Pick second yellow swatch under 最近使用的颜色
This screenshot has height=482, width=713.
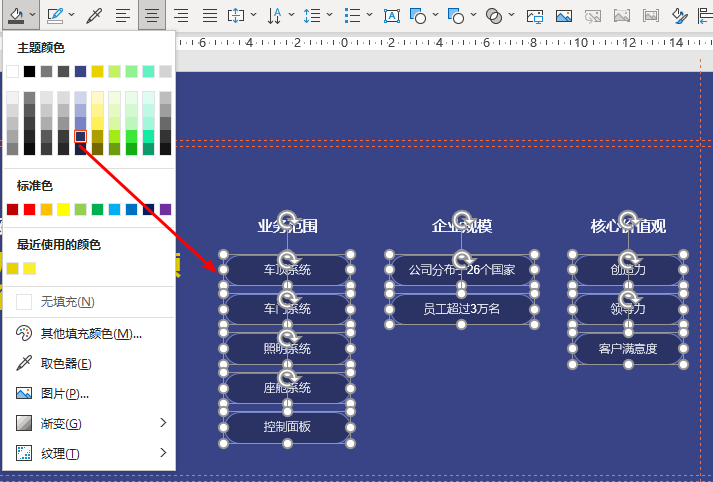pos(30,268)
